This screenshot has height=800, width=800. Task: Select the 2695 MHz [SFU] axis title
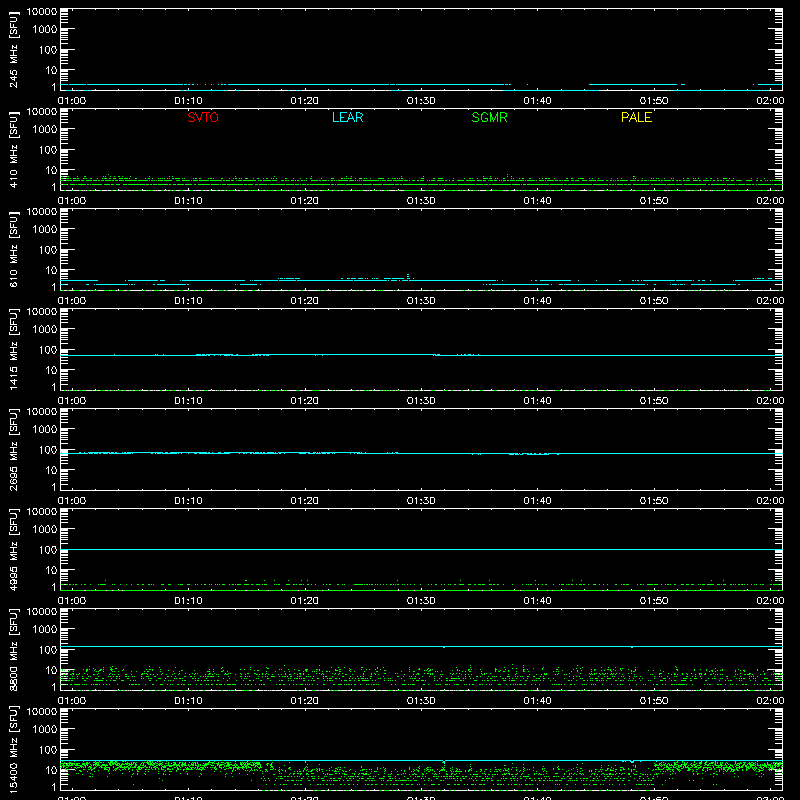[x=13, y=449]
